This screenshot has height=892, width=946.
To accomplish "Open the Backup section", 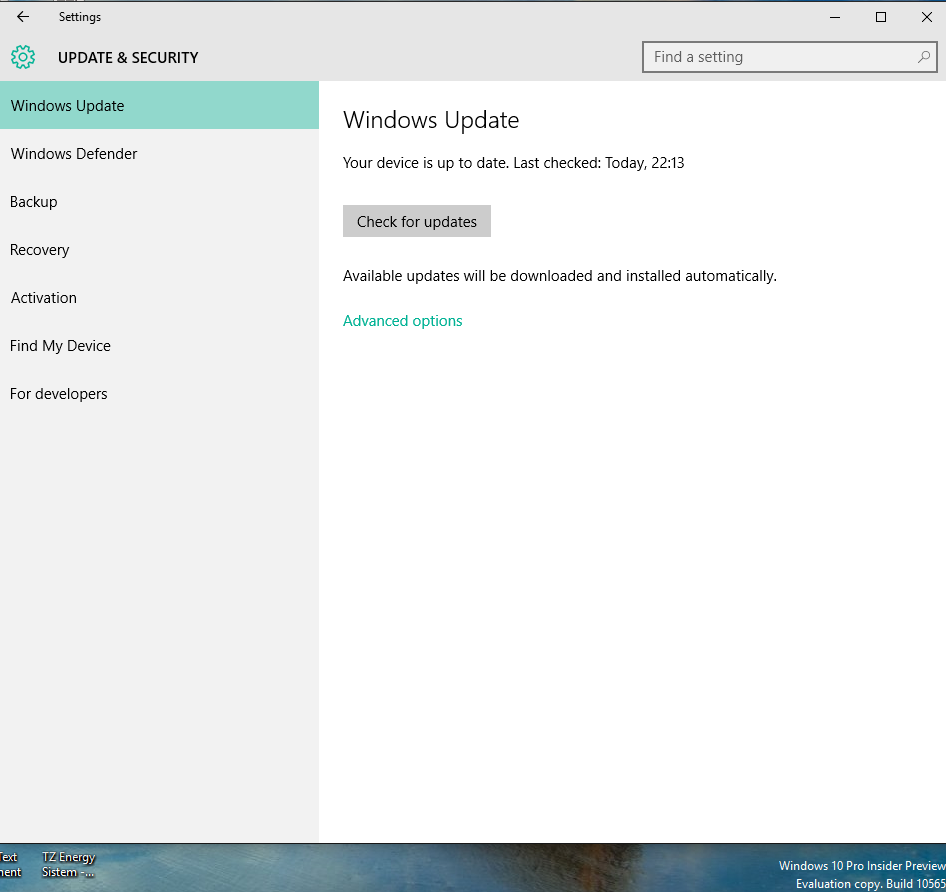I will coord(159,202).
